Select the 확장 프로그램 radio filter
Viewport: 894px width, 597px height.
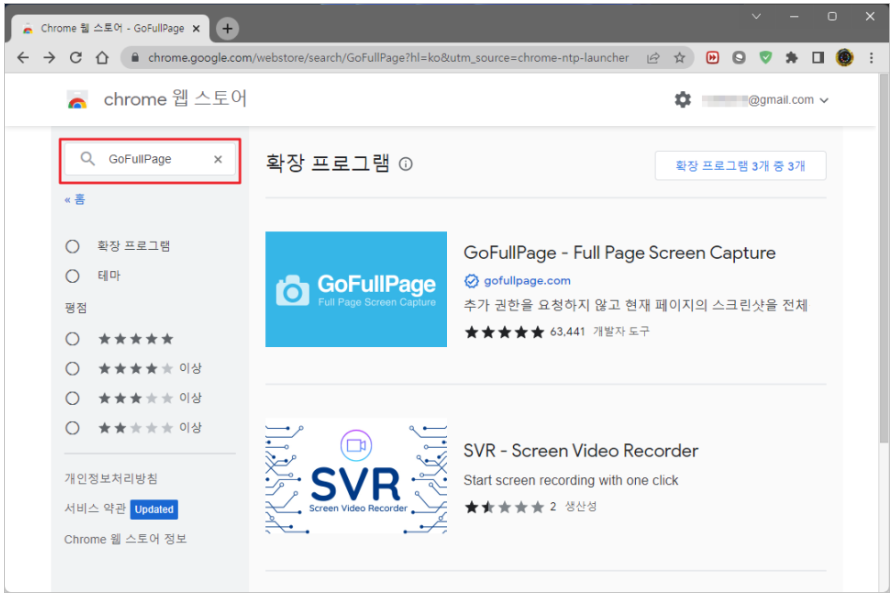[72, 246]
